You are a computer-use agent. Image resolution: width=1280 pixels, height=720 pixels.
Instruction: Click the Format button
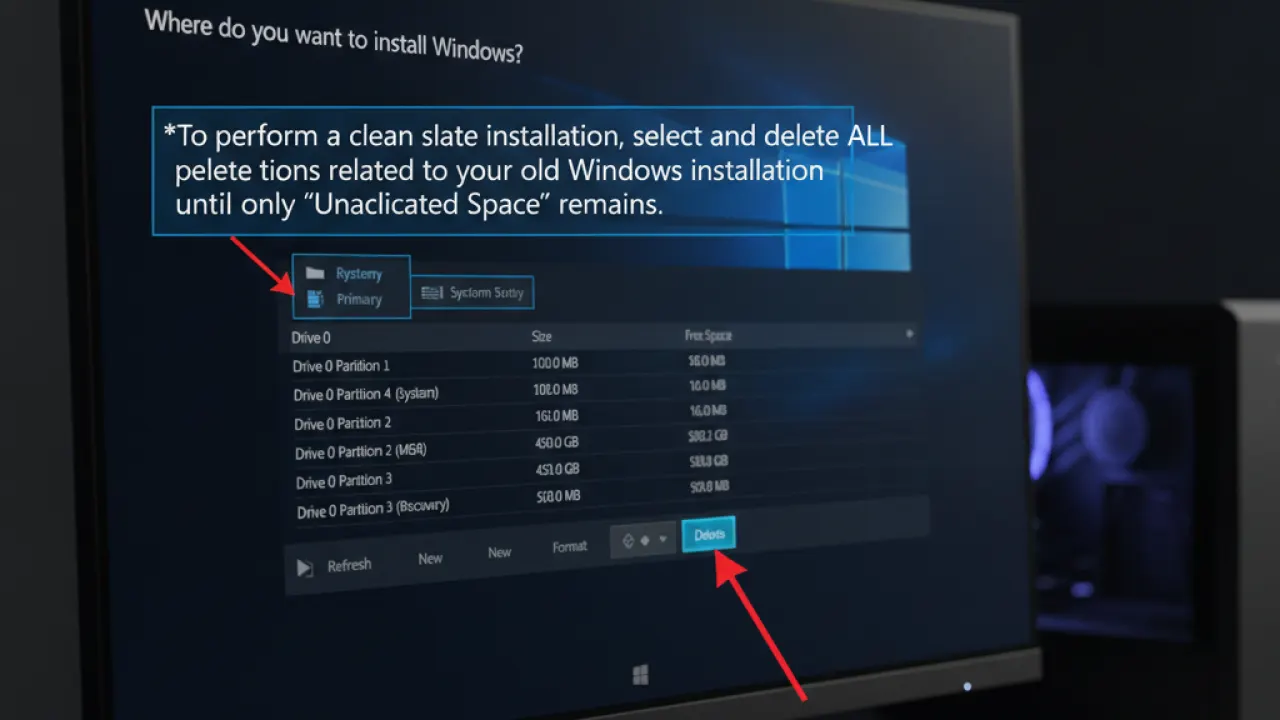[x=570, y=547]
